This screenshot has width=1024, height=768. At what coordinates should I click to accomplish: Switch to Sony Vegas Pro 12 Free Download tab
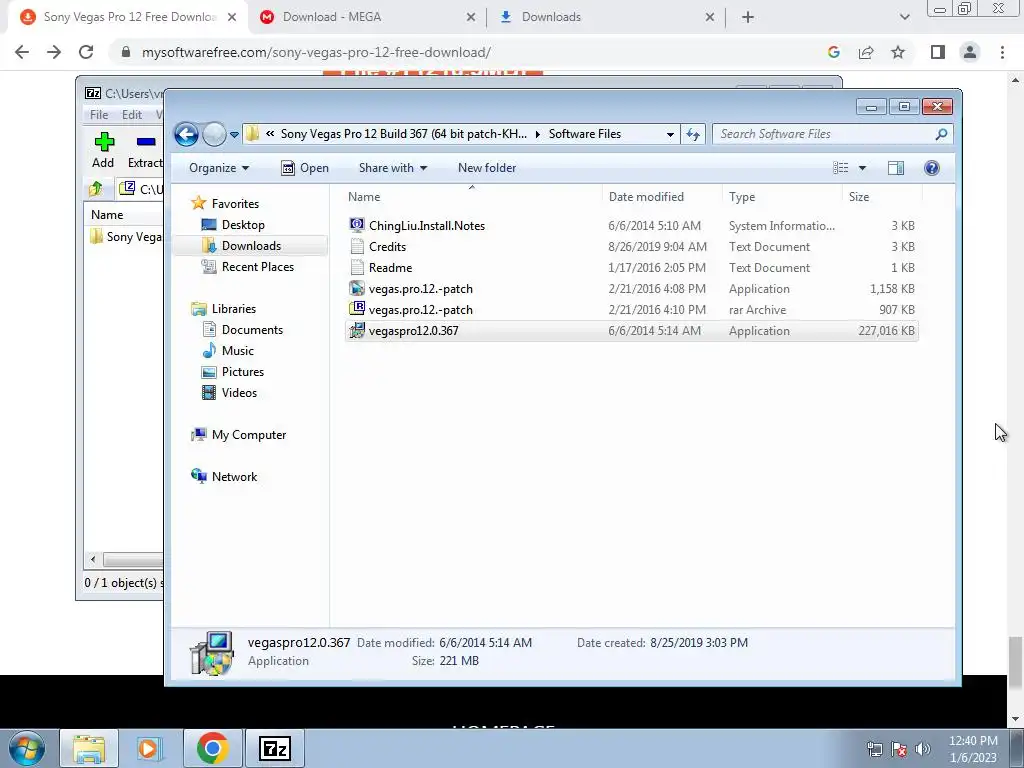129,17
